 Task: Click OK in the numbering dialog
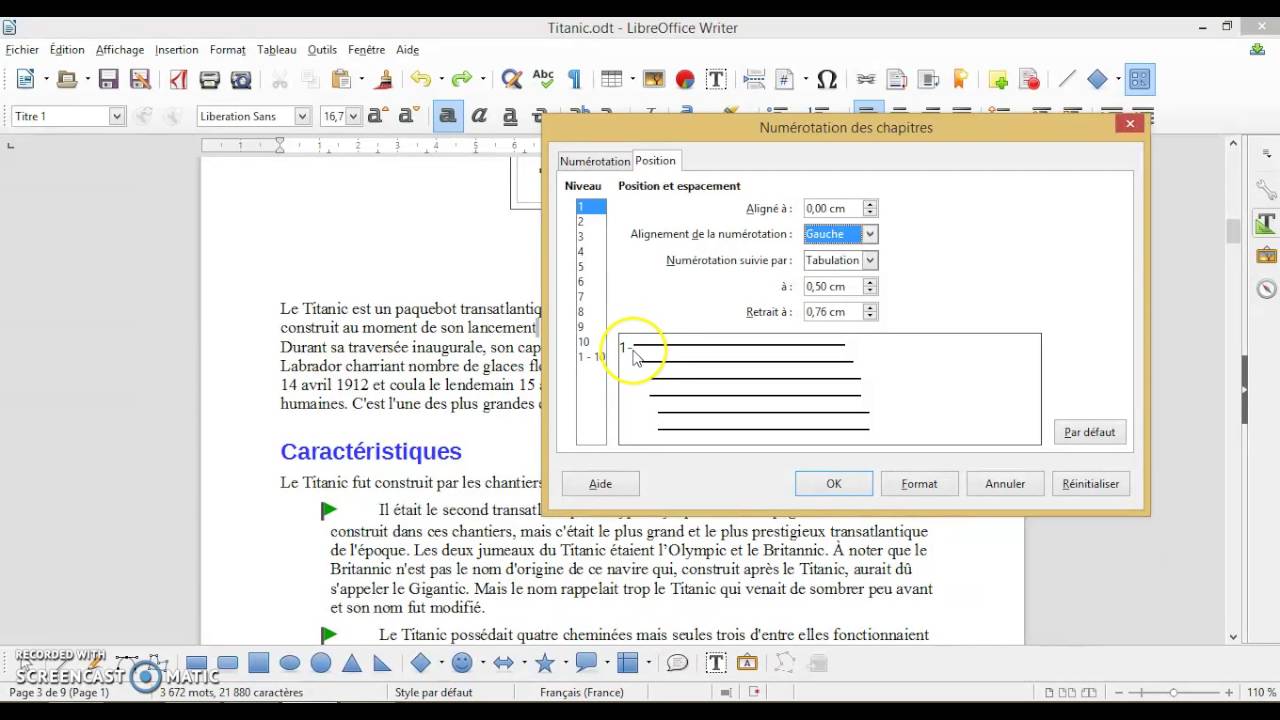click(x=834, y=484)
